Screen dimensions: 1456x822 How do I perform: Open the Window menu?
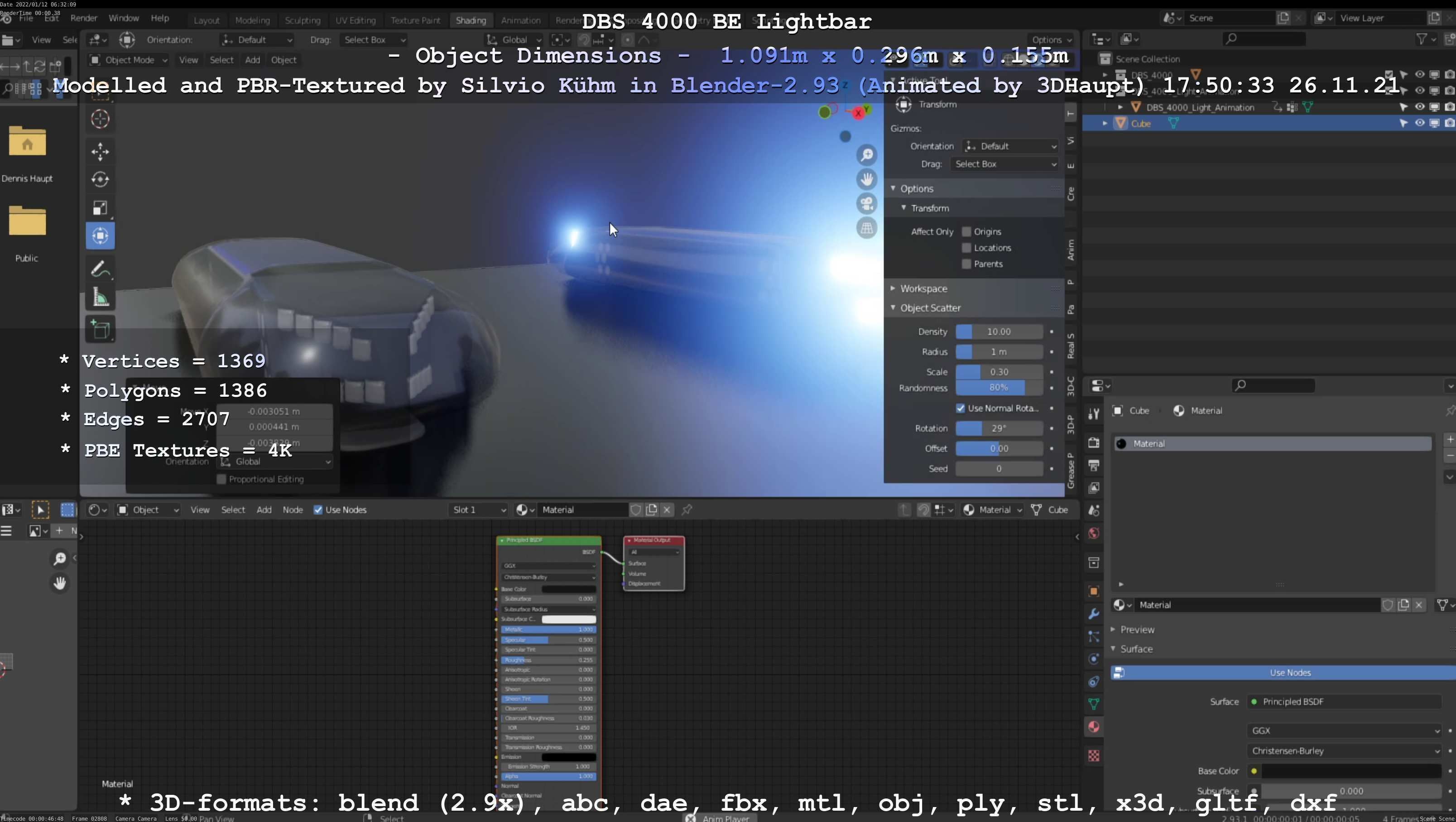point(123,18)
